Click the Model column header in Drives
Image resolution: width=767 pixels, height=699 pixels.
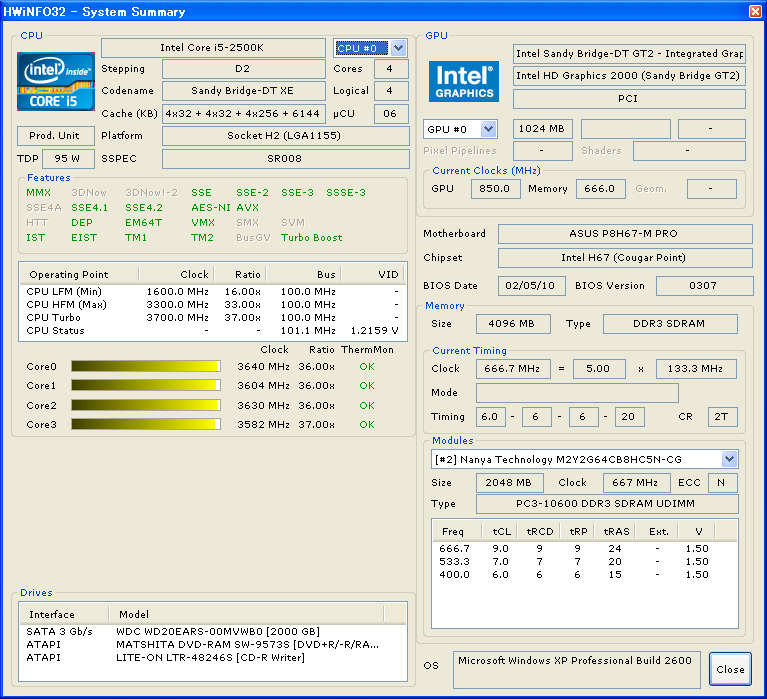tap(246, 614)
